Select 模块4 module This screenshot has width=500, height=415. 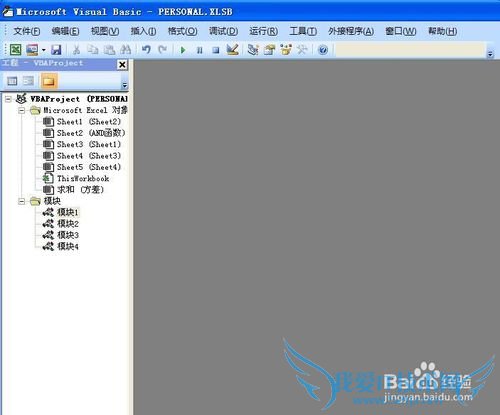(x=68, y=246)
